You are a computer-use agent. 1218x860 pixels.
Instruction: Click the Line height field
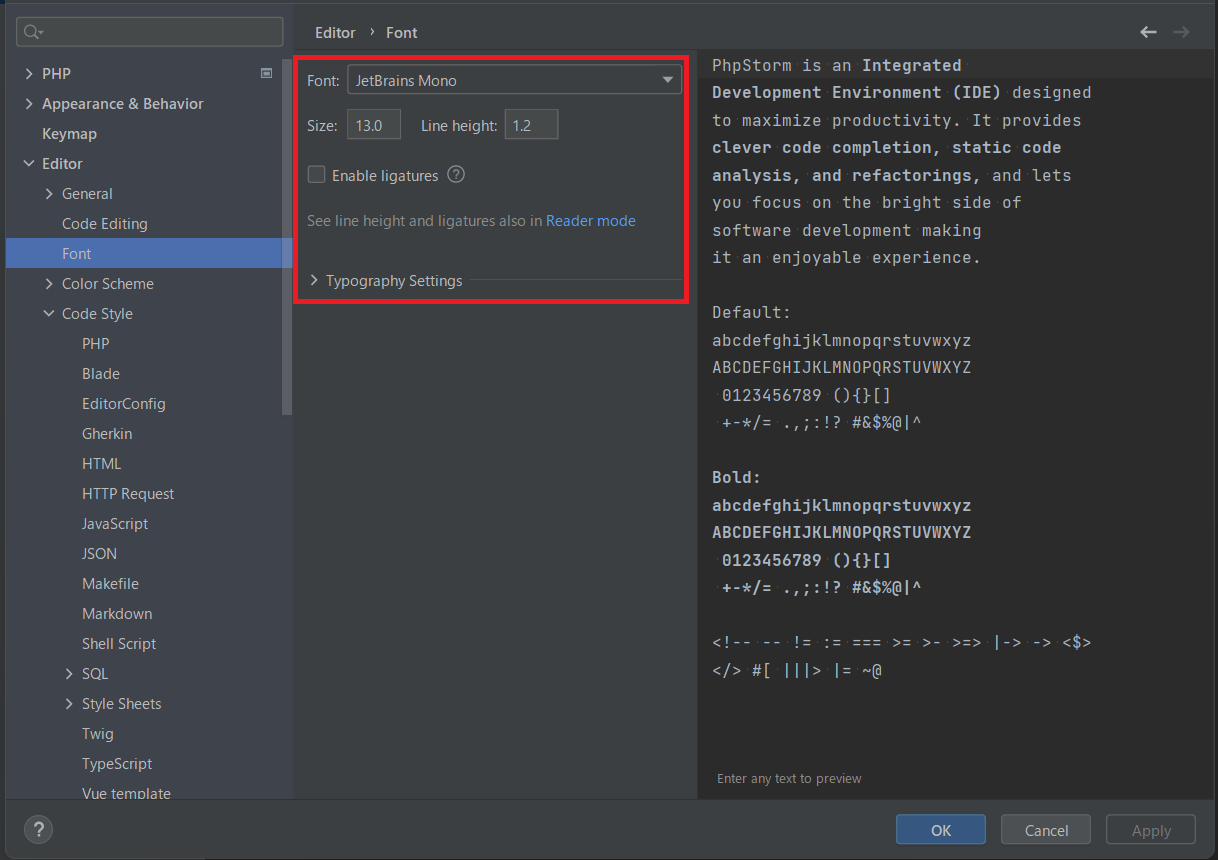pos(531,125)
